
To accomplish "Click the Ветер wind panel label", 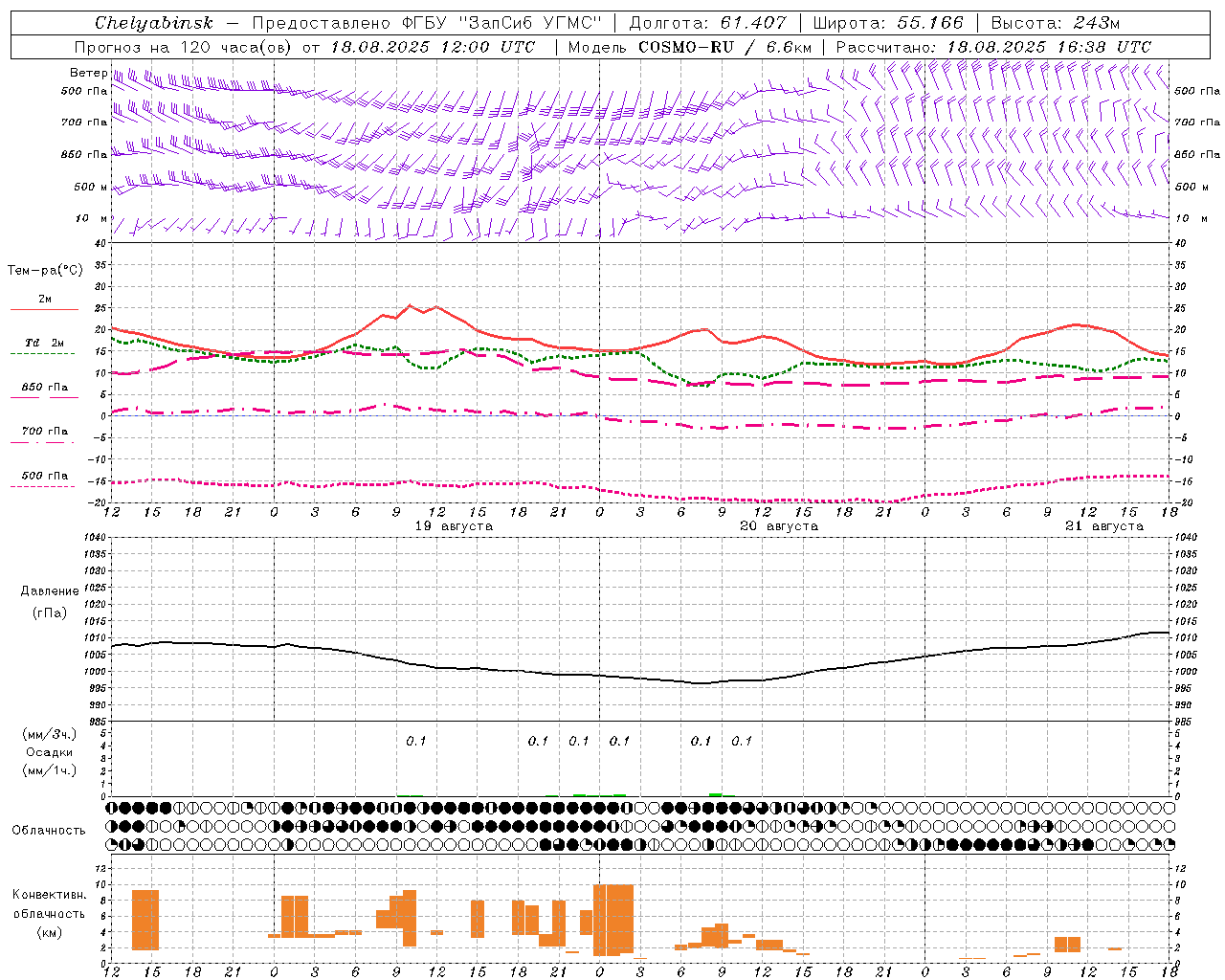I will 88,73.
